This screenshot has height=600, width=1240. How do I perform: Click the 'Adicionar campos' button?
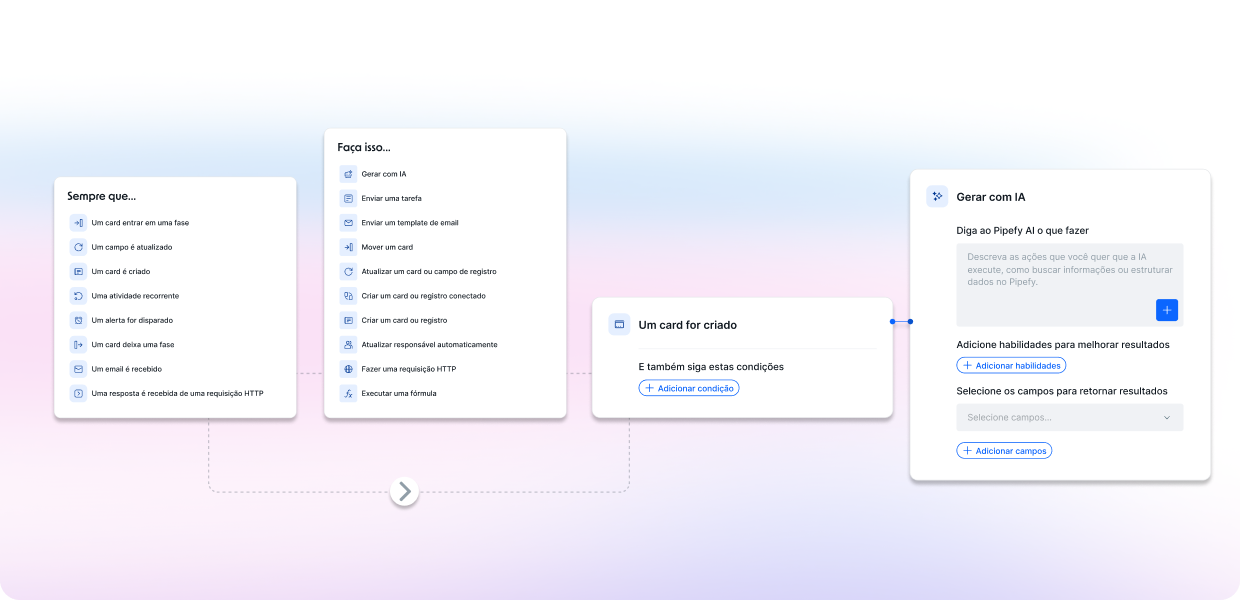tap(1004, 451)
